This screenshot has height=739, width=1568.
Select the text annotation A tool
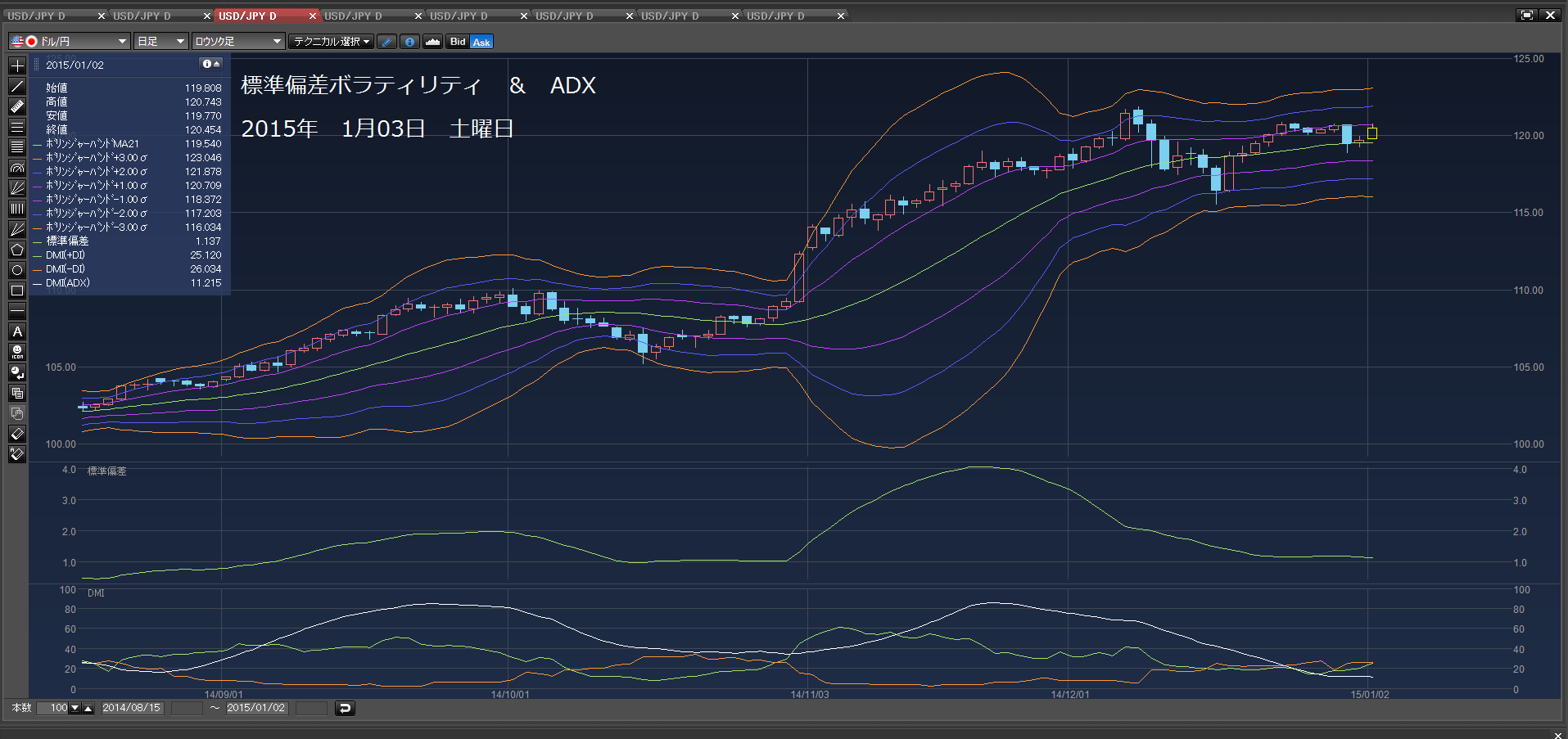17,331
